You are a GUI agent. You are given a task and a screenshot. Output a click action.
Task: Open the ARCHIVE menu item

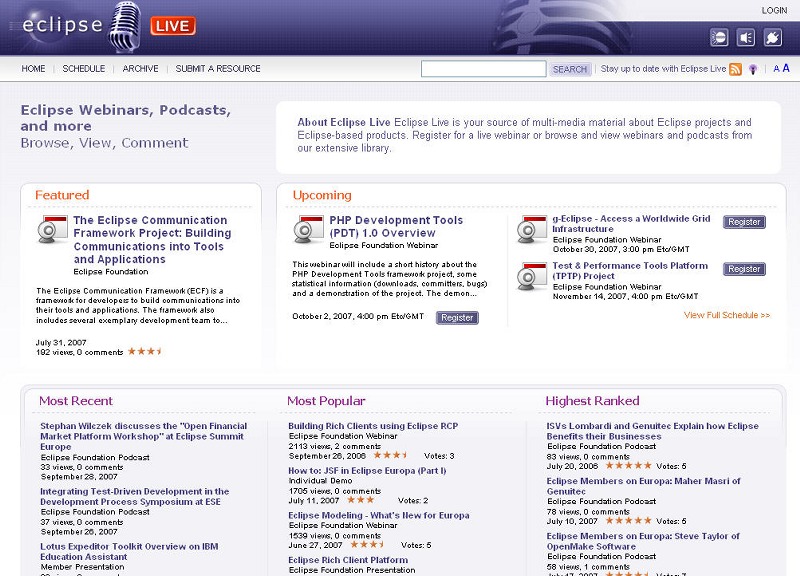(140, 69)
